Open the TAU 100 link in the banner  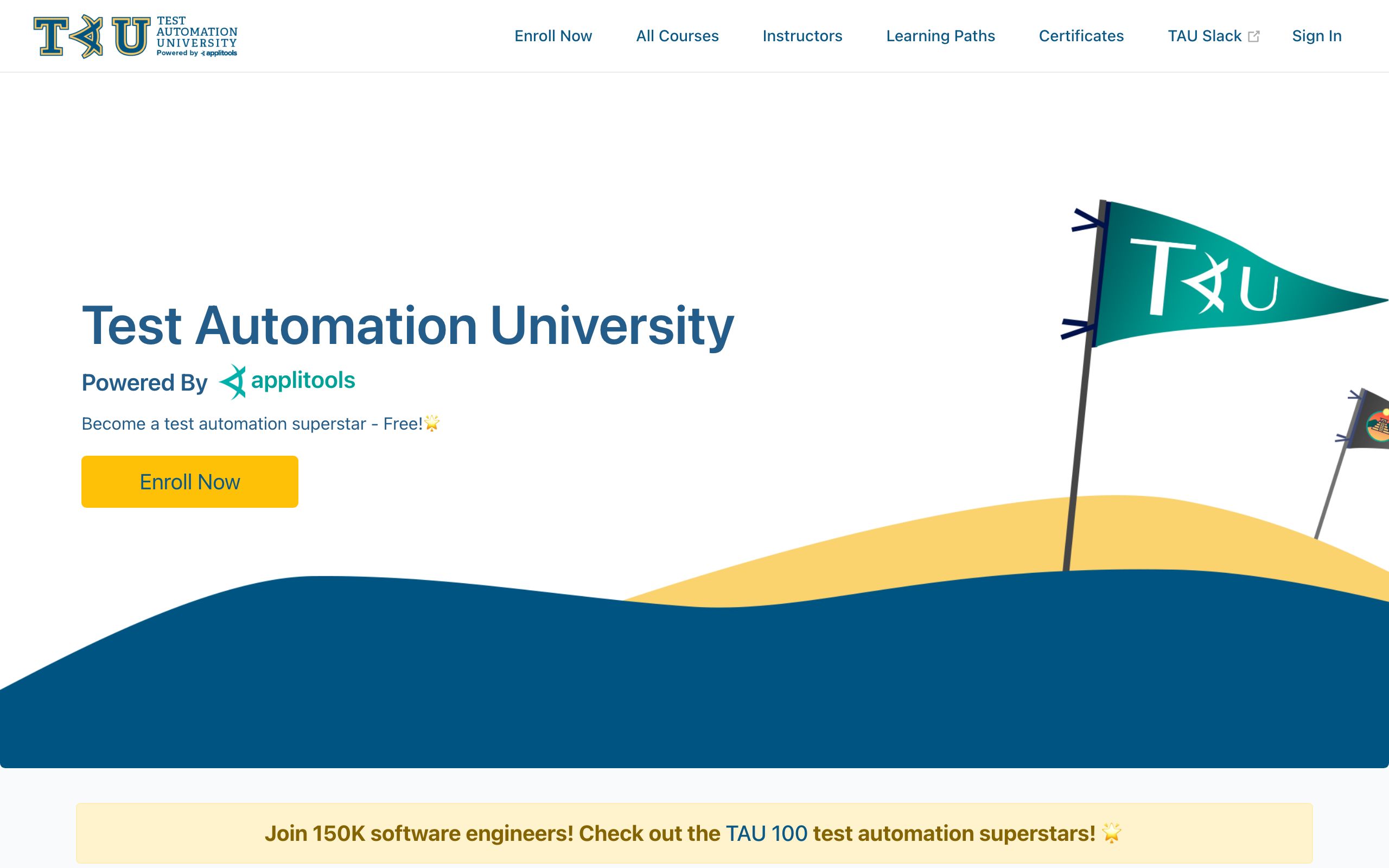766,834
